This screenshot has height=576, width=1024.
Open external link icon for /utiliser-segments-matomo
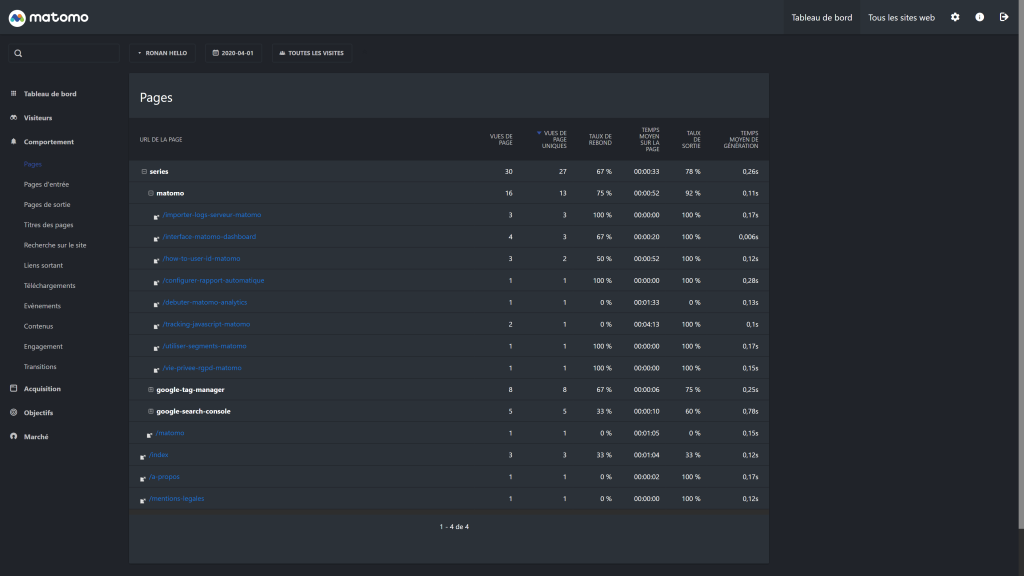[156, 348]
